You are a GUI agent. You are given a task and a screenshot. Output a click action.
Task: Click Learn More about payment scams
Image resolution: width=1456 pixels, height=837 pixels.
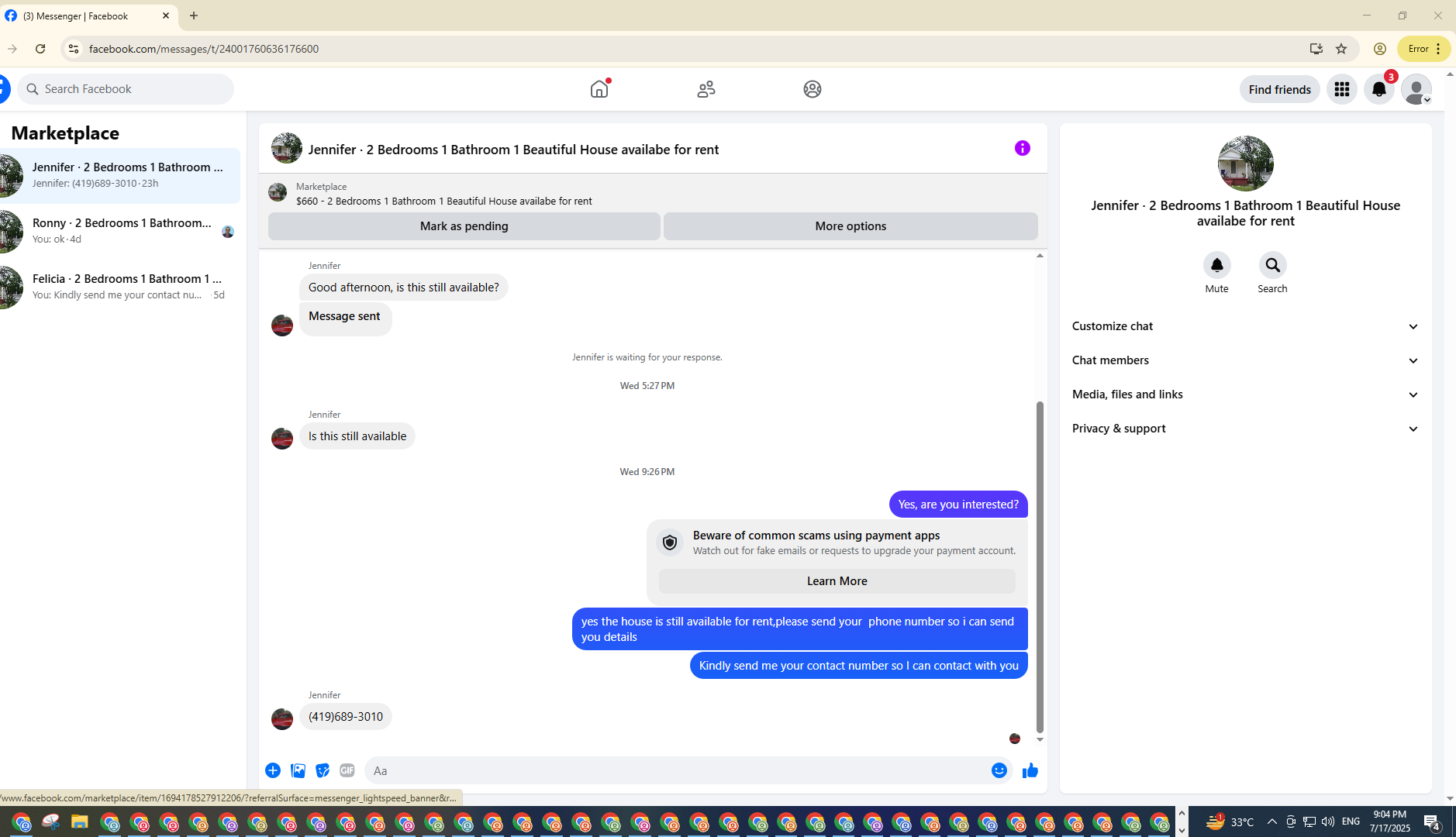click(x=837, y=581)
